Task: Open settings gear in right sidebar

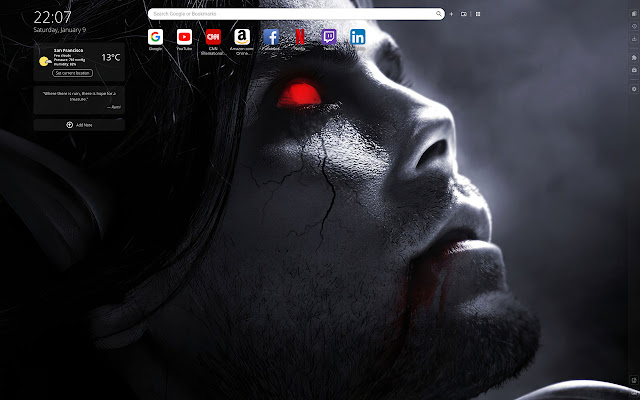Action: [x=634, y=89]
